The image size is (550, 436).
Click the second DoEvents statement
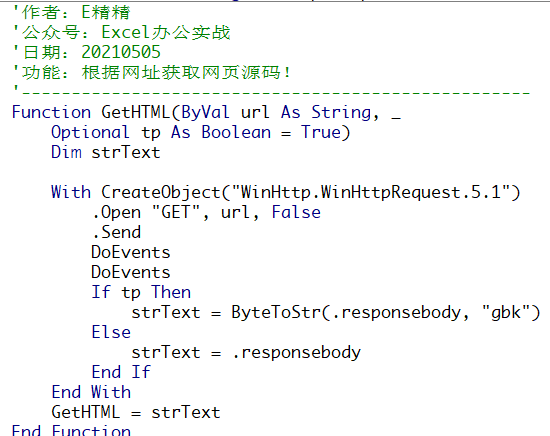(131, 273)
